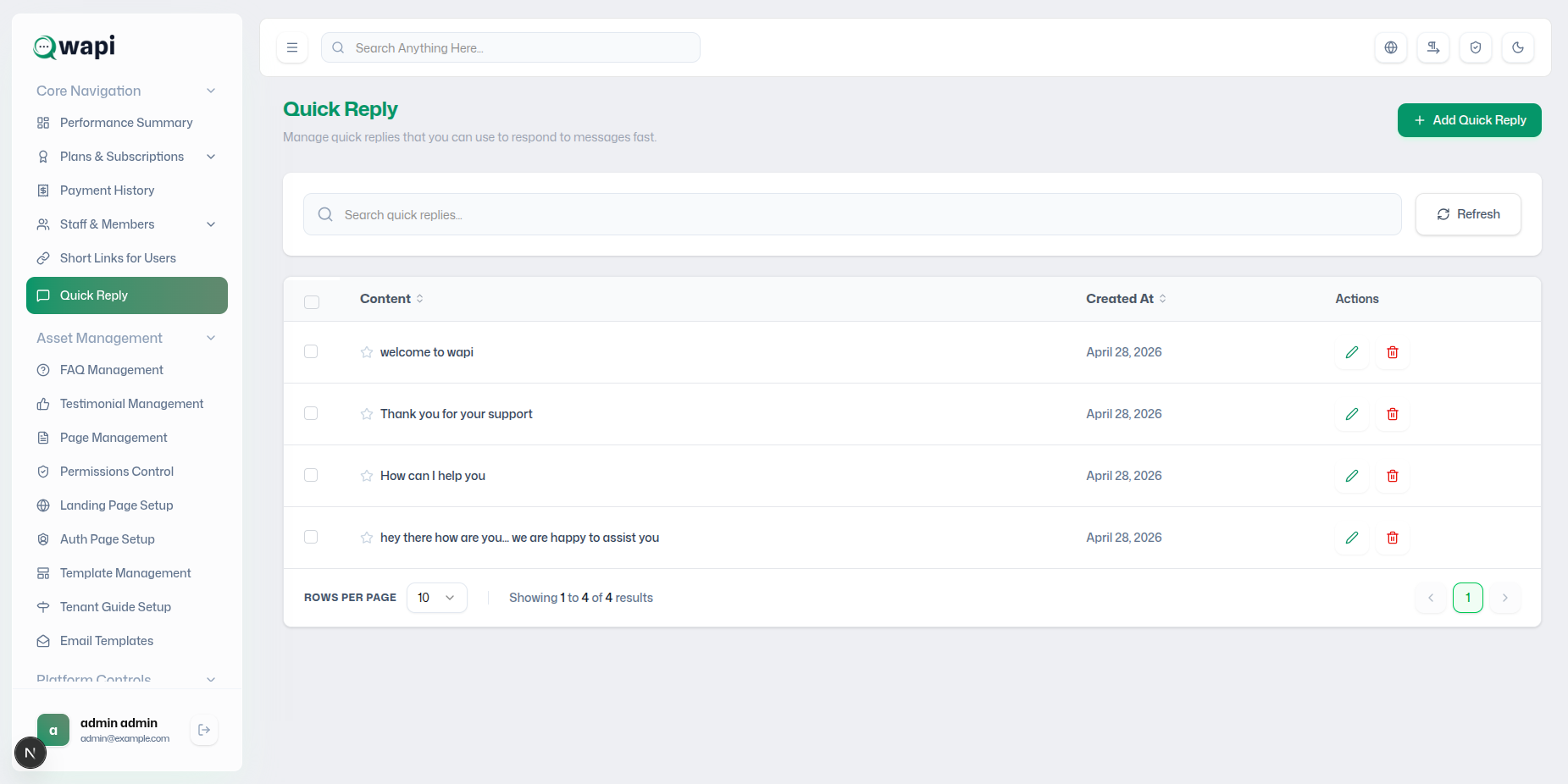Click page 1 pagination button
The image size is (1568, 784).
[1468, 598]
